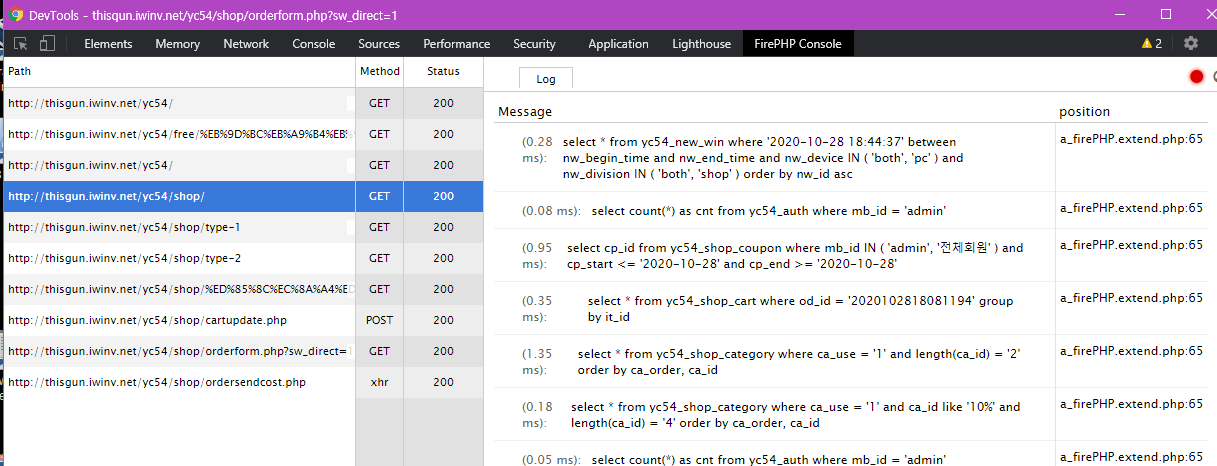The width and height of the screenshot is (1217, 466).
Task: Click the Status column header
Action: point(443,71)
